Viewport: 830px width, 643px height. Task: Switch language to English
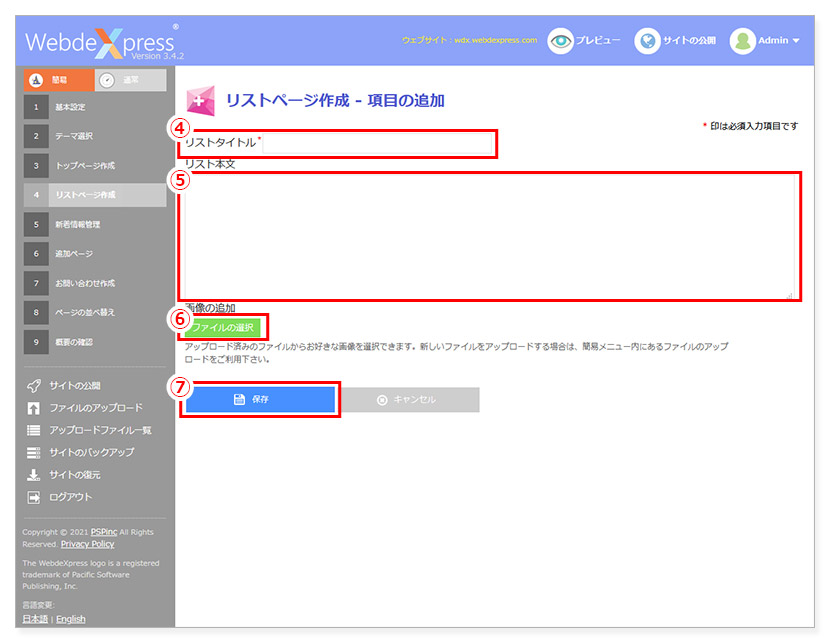coord(71,619)
